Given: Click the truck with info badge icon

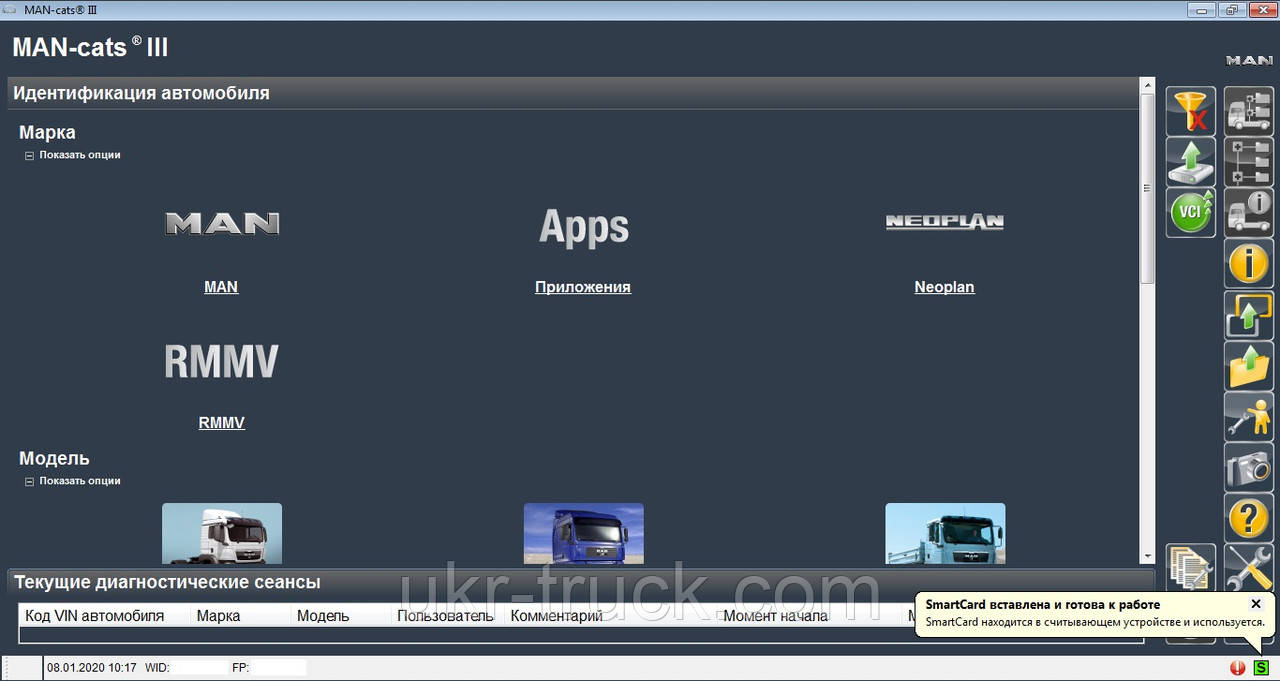Looking at the screenshot, I should click(x=1249, y=213).
